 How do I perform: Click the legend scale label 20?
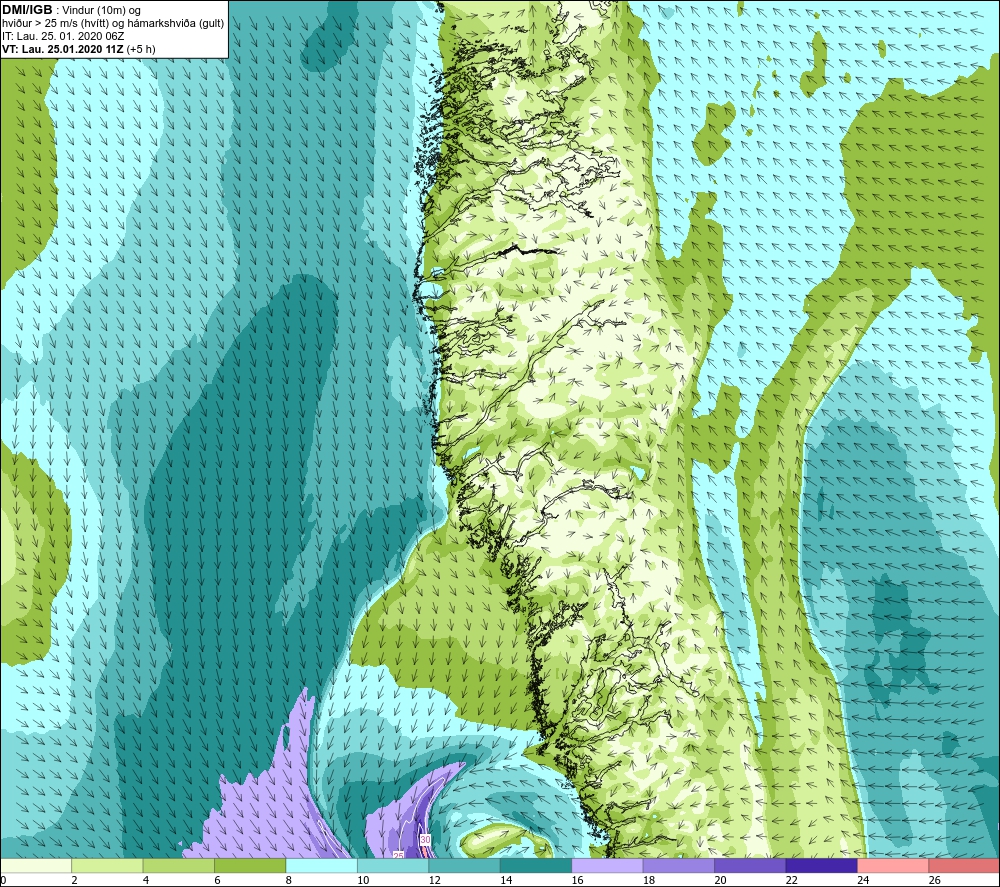[720, 881]
